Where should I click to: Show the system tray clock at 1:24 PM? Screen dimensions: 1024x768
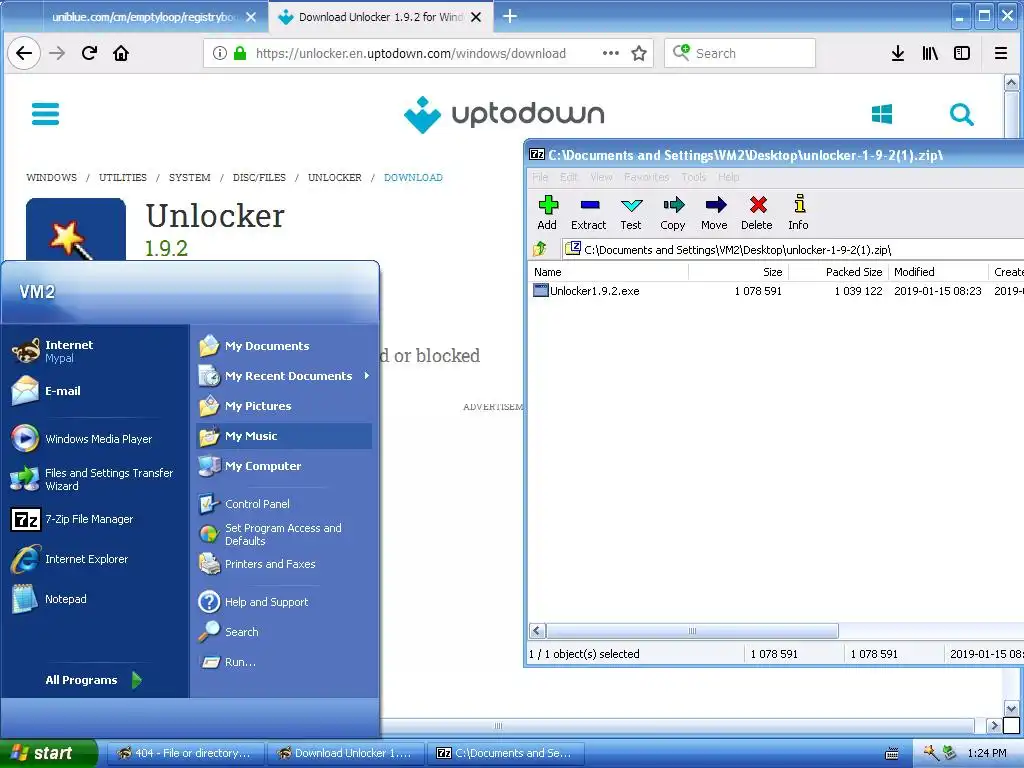pos(987,753)
